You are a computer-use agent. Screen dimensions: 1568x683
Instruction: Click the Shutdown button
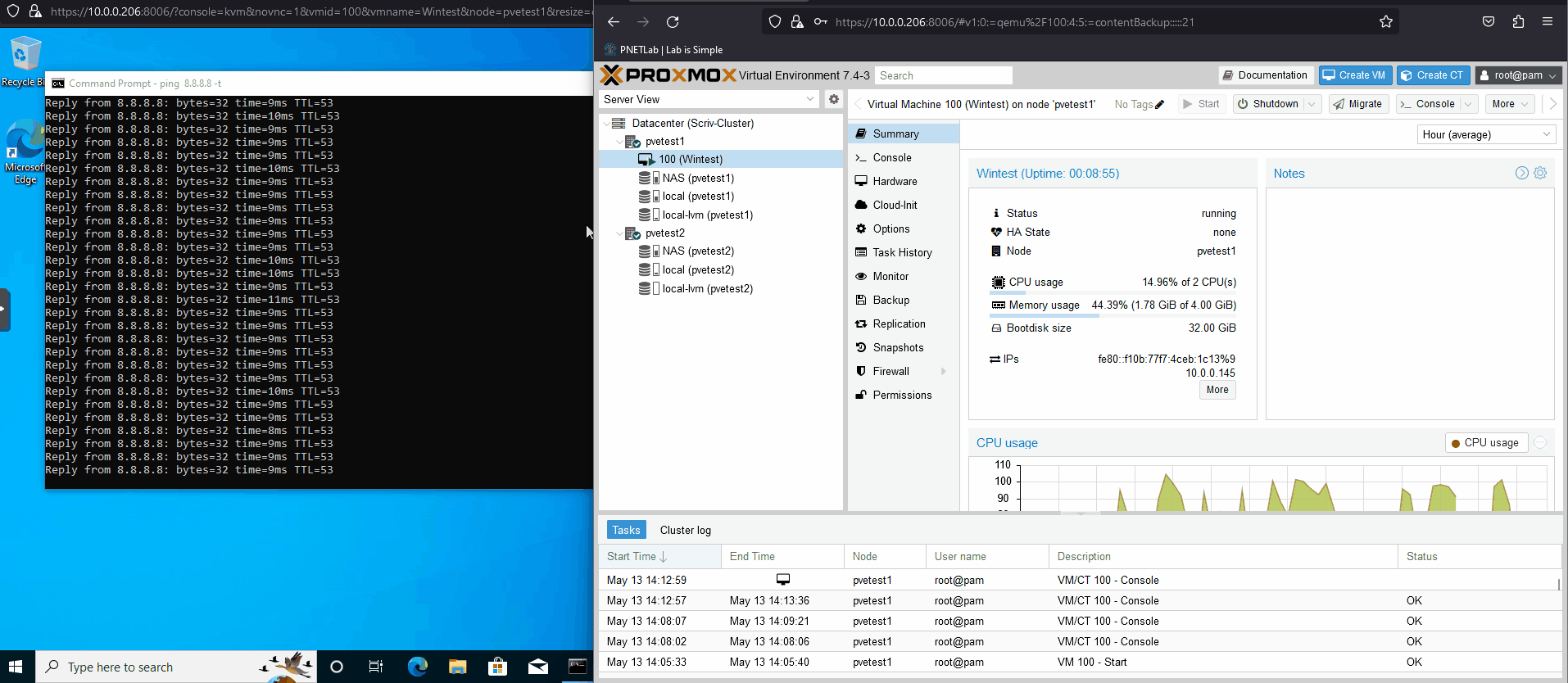click(1268, 104)
